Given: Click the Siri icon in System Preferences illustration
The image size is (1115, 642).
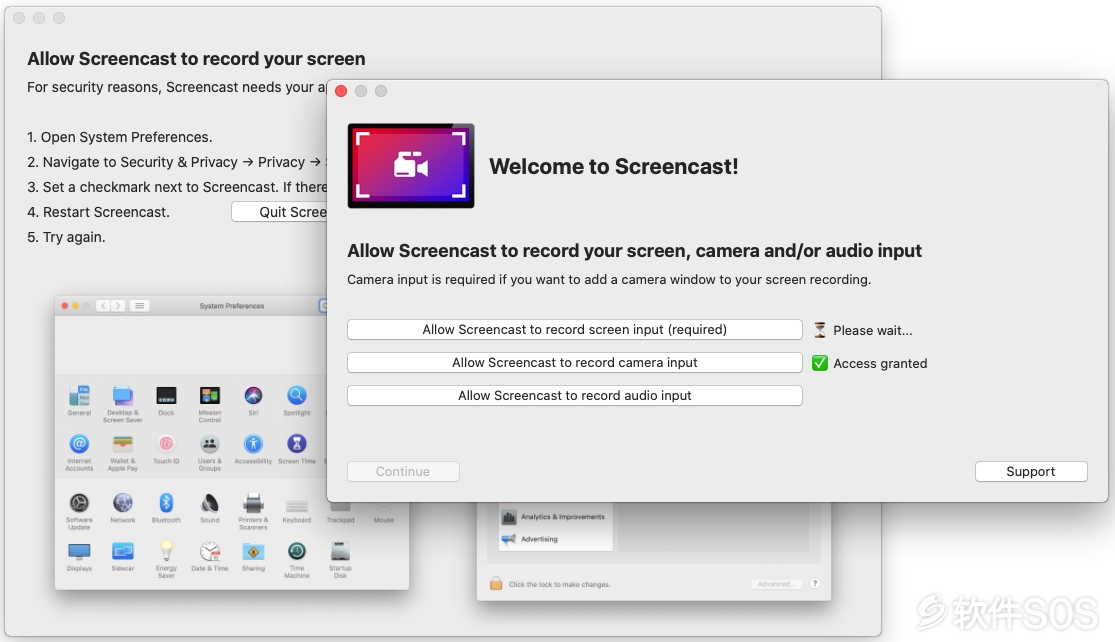Looking at the screenshot, I should tap(253, 395).
